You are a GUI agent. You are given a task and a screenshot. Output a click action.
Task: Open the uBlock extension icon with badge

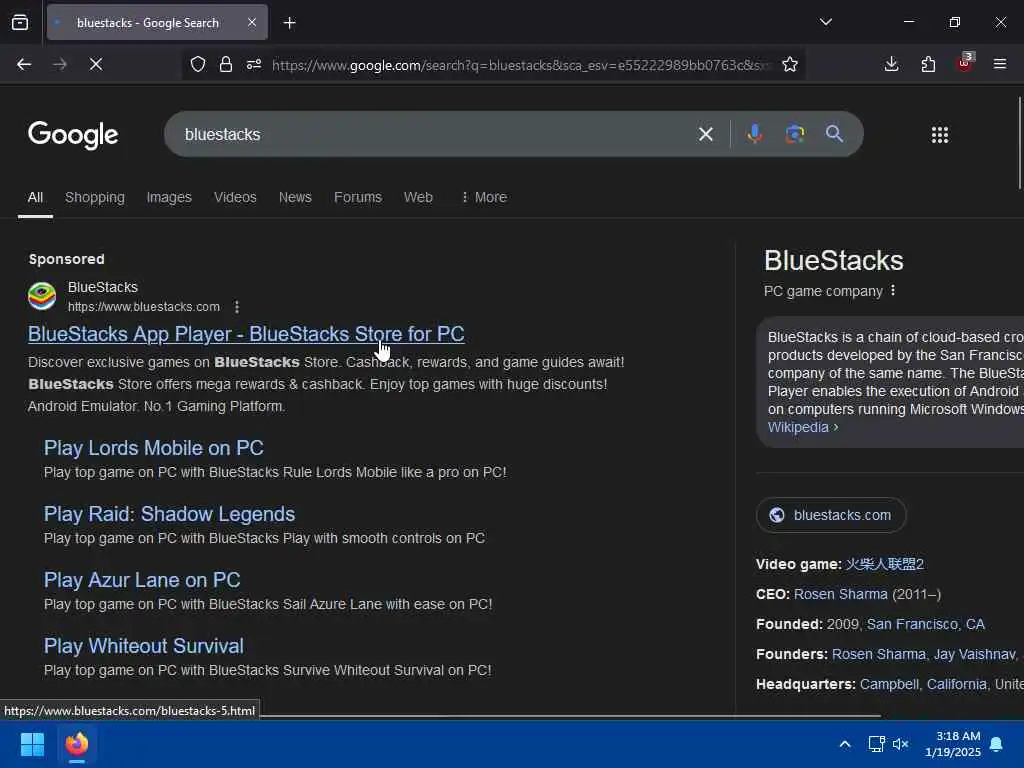(965, 63)
